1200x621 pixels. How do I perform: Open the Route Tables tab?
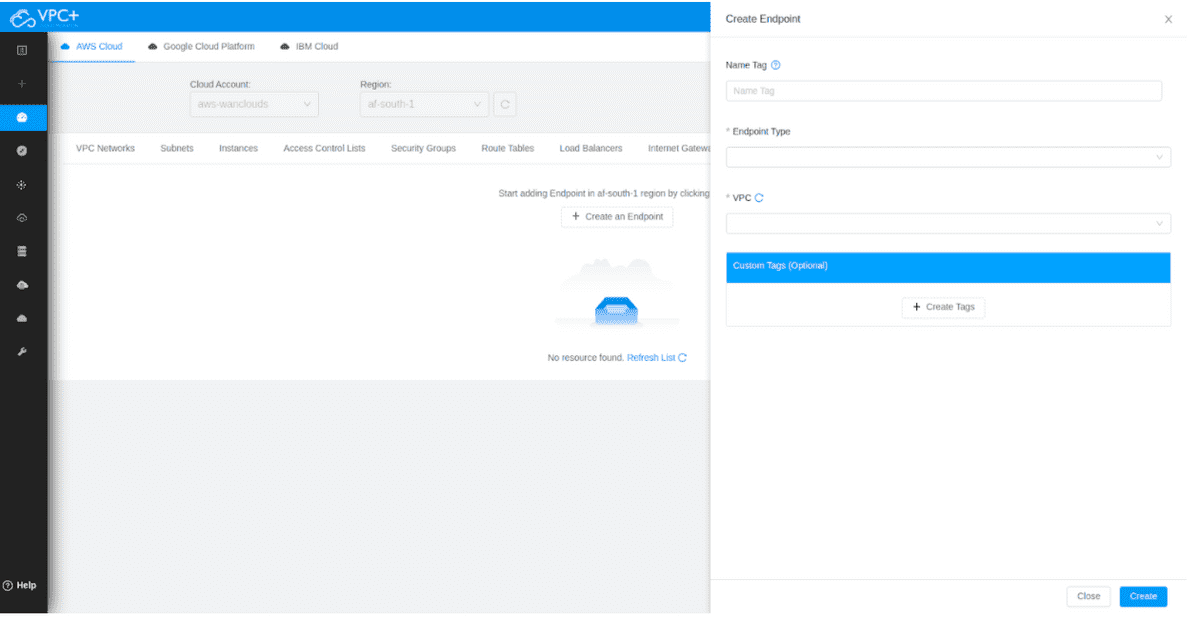pyautogui.click(x=507, y=148)
